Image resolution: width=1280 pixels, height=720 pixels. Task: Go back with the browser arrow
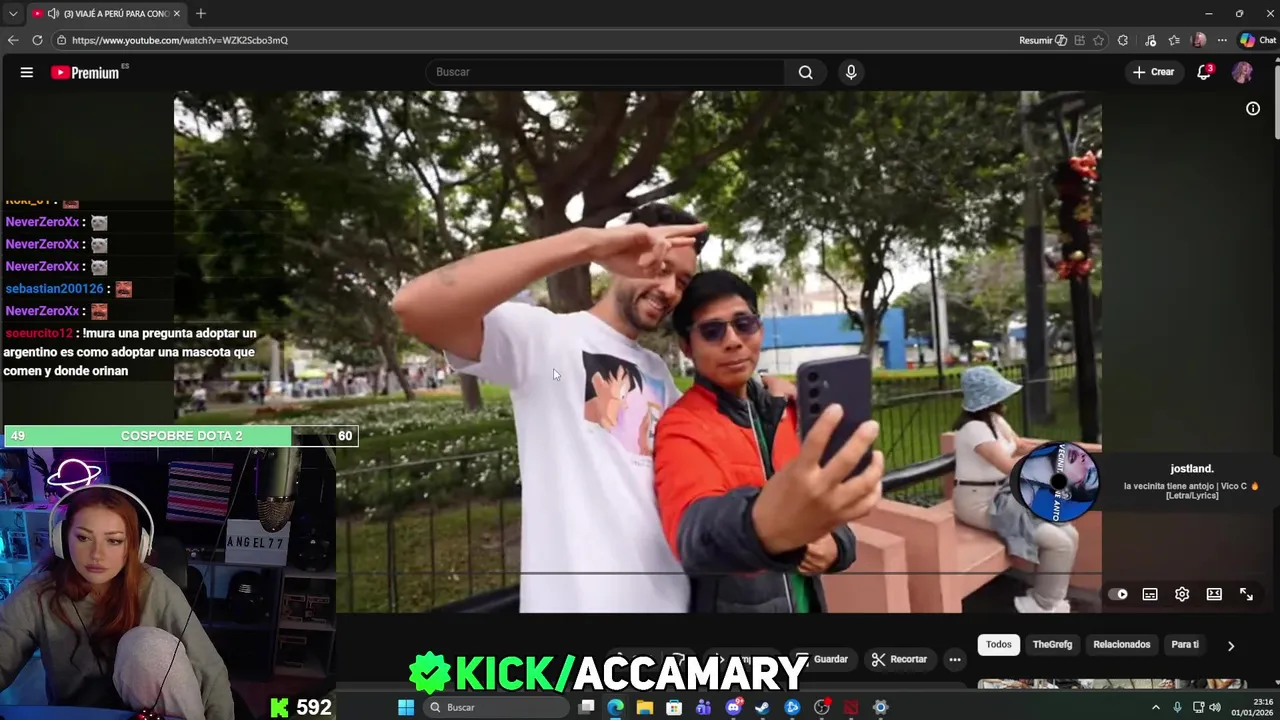click(13, 40)
